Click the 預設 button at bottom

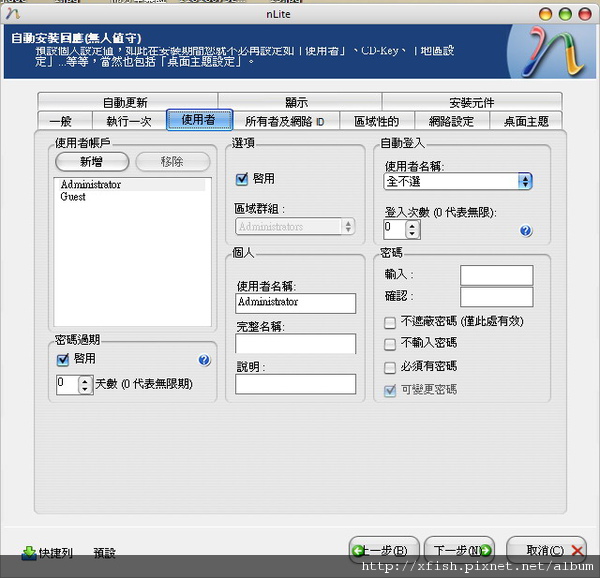(104, 553)
